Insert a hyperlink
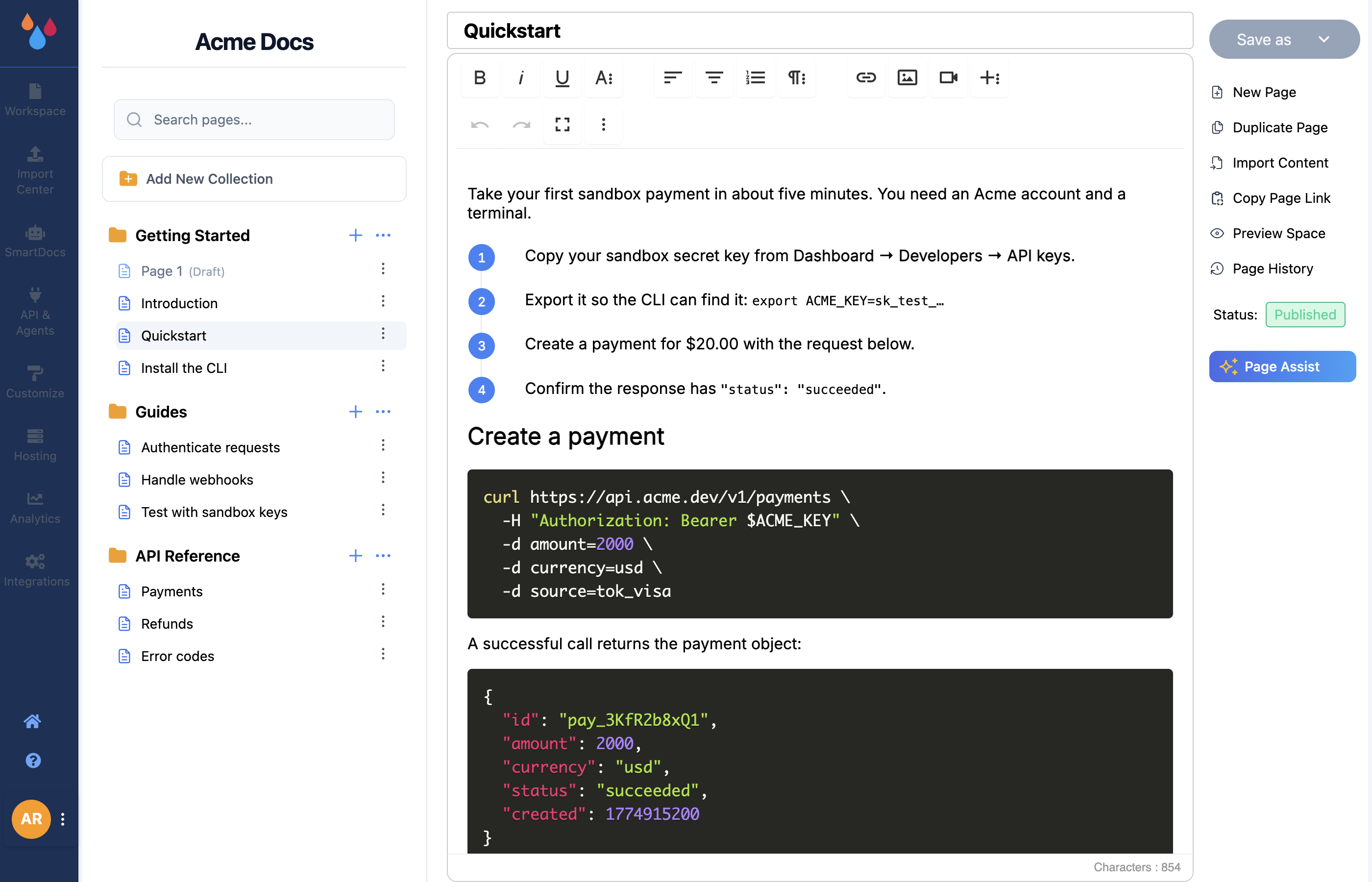1372x882 pixels. click(x=866, y=77)
